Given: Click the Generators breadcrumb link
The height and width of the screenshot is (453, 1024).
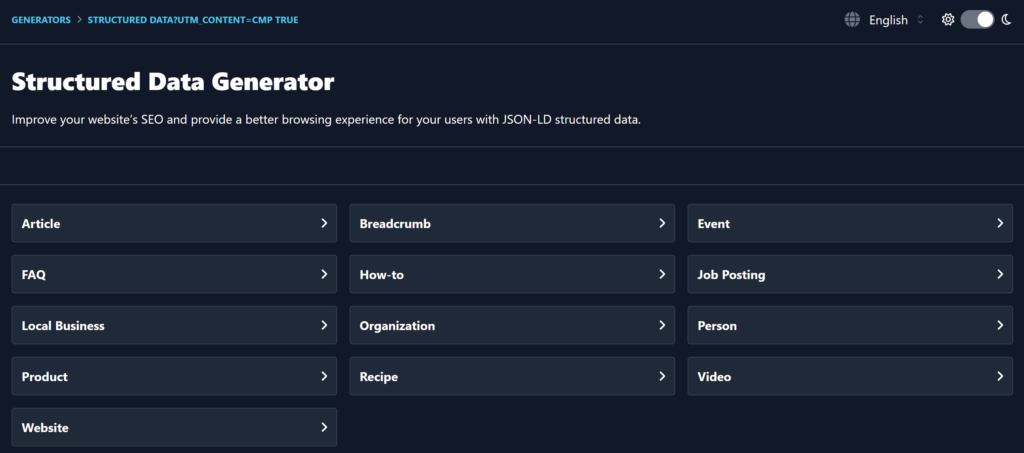Looking at the screenshot, I should (x=41, y=20).
